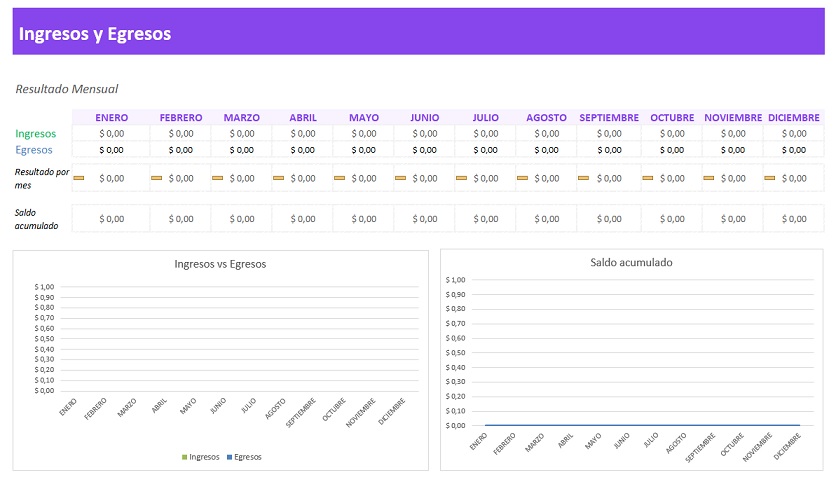Click OCTUBRE's Resultado por mes indicator icon
This screenshot has width=836, height=482.
tap(647, 178)
